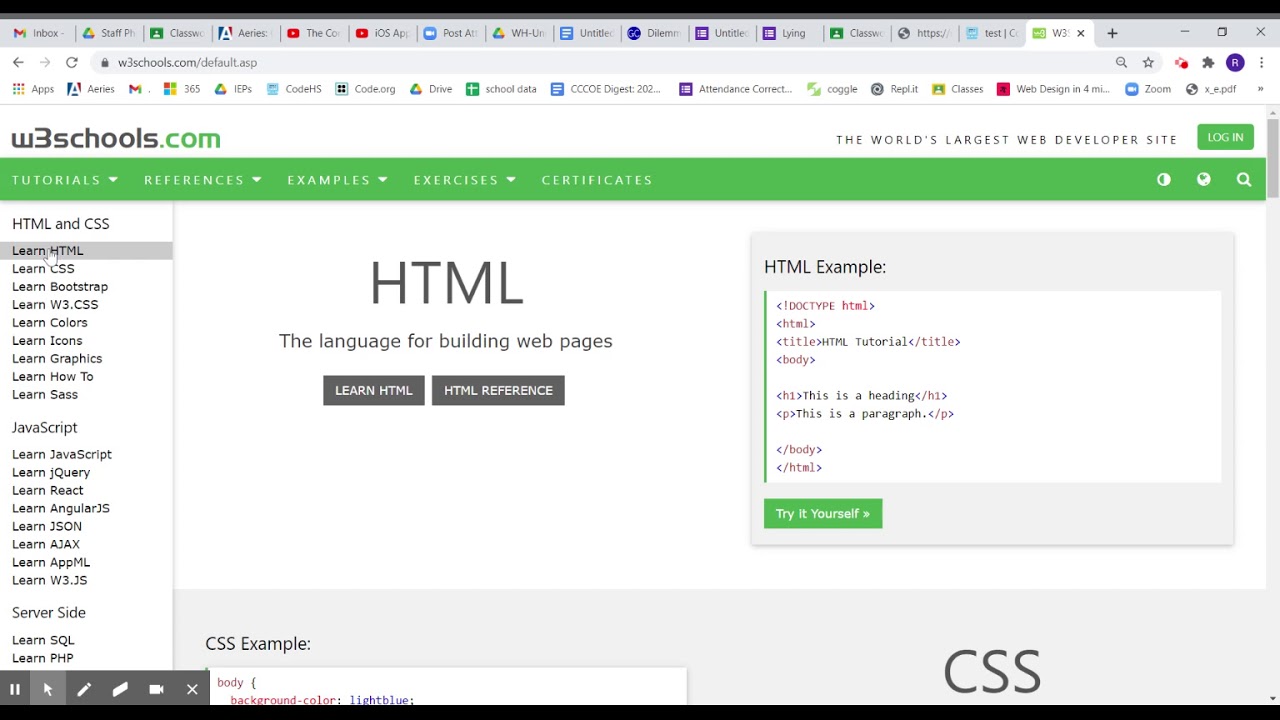Image resolution: width=1280 pixels, height=720 pixels.
Task: Open Learn JSON link
Action: coord(47,527)
